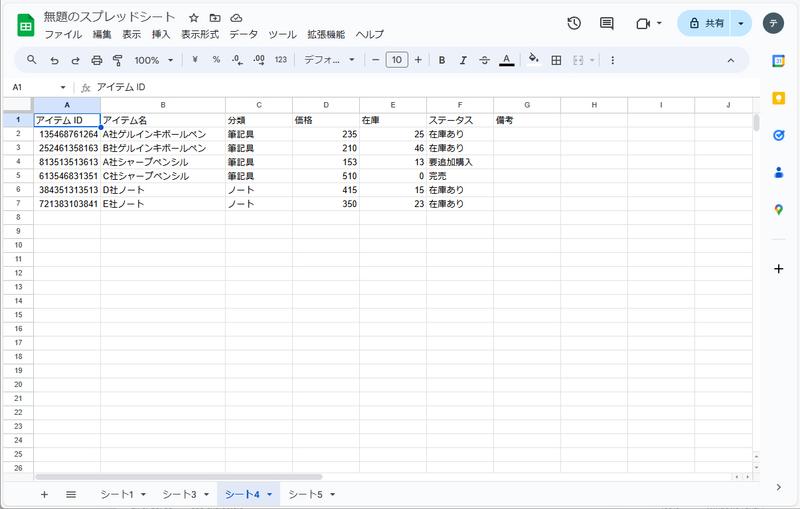Screen dimensions: 800x509
Task: Open the comments speech bubble icon
Action: coord(606,23)
